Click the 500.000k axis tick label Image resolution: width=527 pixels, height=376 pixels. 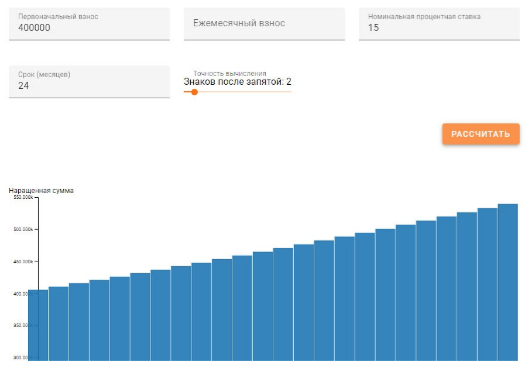tap(23, 229)
